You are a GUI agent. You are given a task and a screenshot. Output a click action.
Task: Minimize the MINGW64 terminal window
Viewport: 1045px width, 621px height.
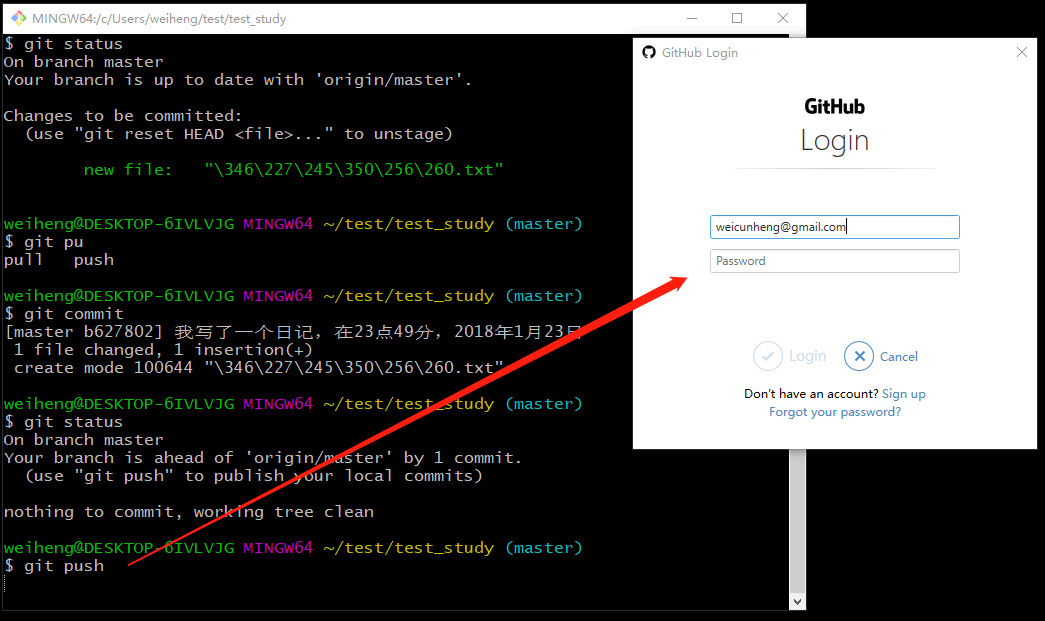(692, 18)
